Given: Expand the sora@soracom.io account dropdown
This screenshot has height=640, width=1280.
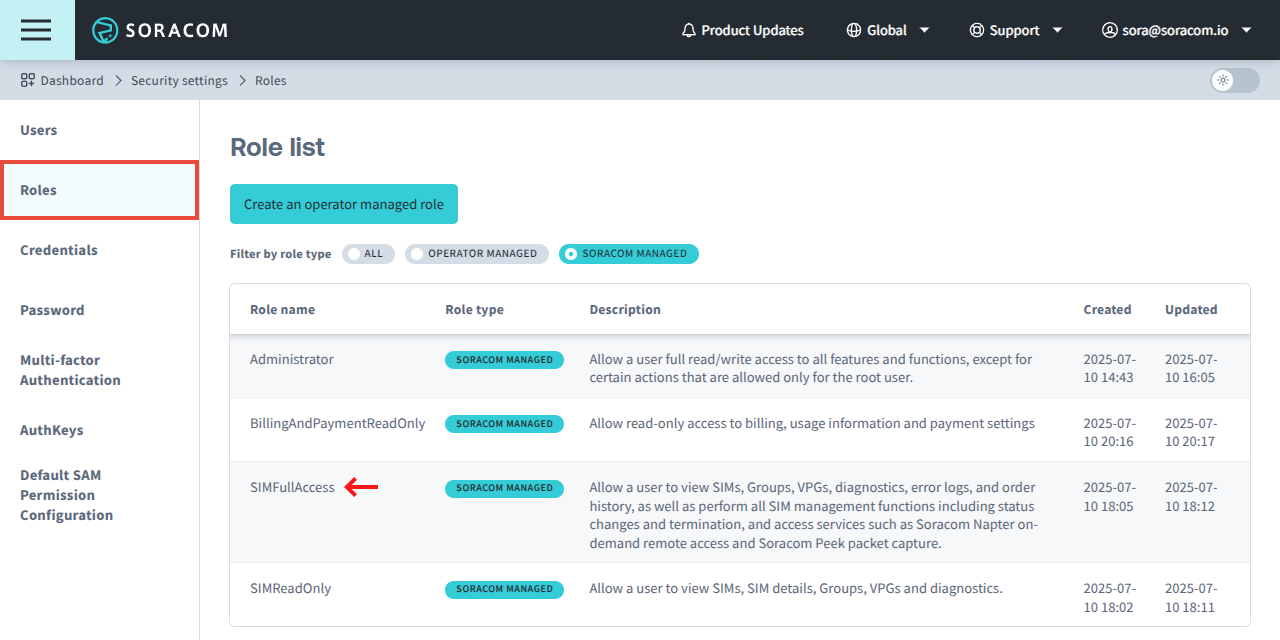Looking at the screenshot, I should pyautogui.click(x=1247, y=30).
